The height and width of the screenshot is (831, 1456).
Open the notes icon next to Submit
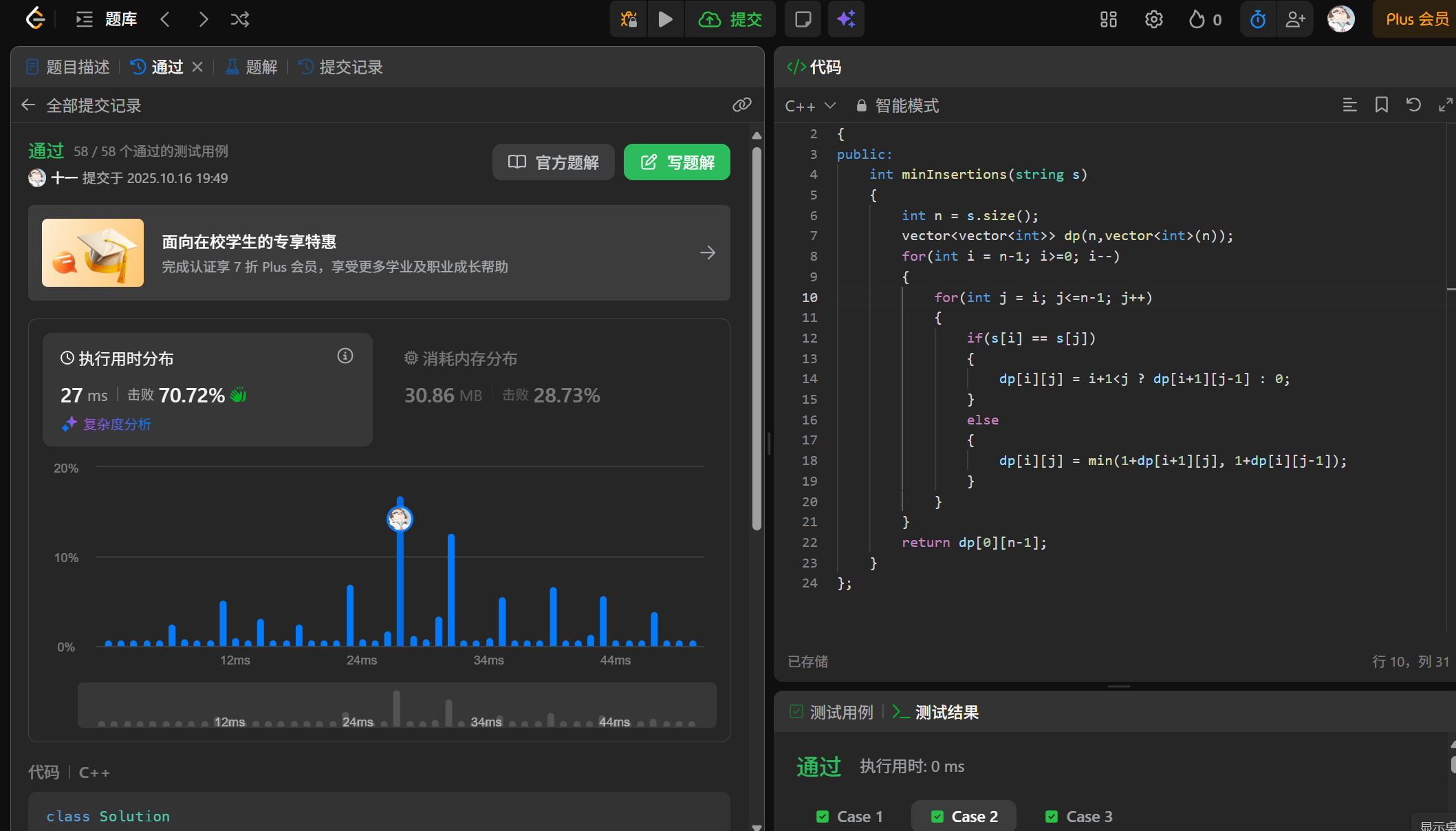click(803, 19)
